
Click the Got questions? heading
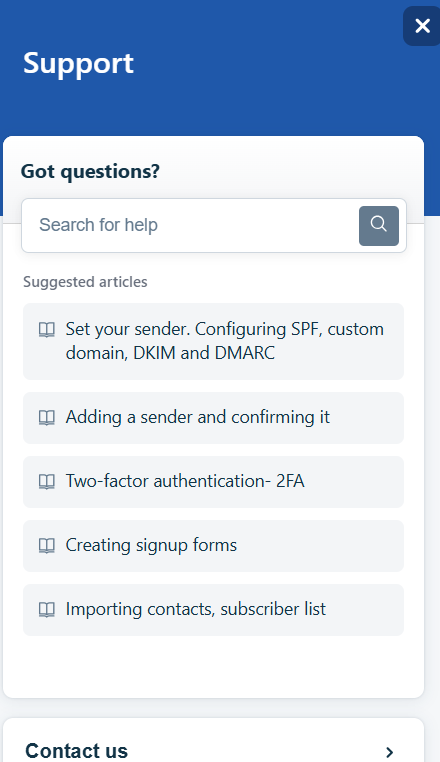(90, 172)
